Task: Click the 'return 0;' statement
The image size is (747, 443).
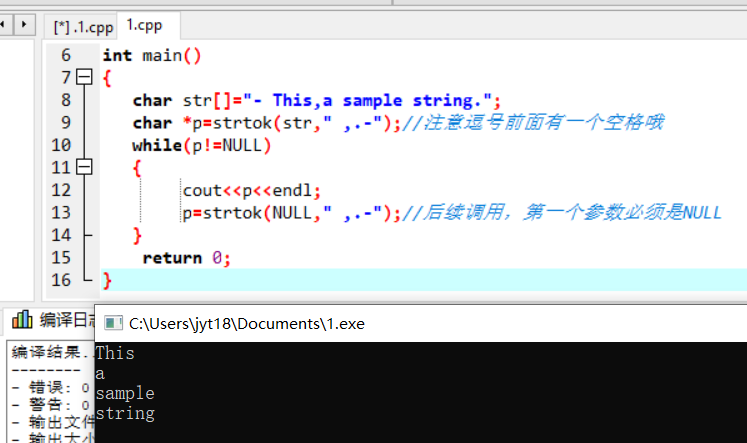Action: (x=186, y=258)
